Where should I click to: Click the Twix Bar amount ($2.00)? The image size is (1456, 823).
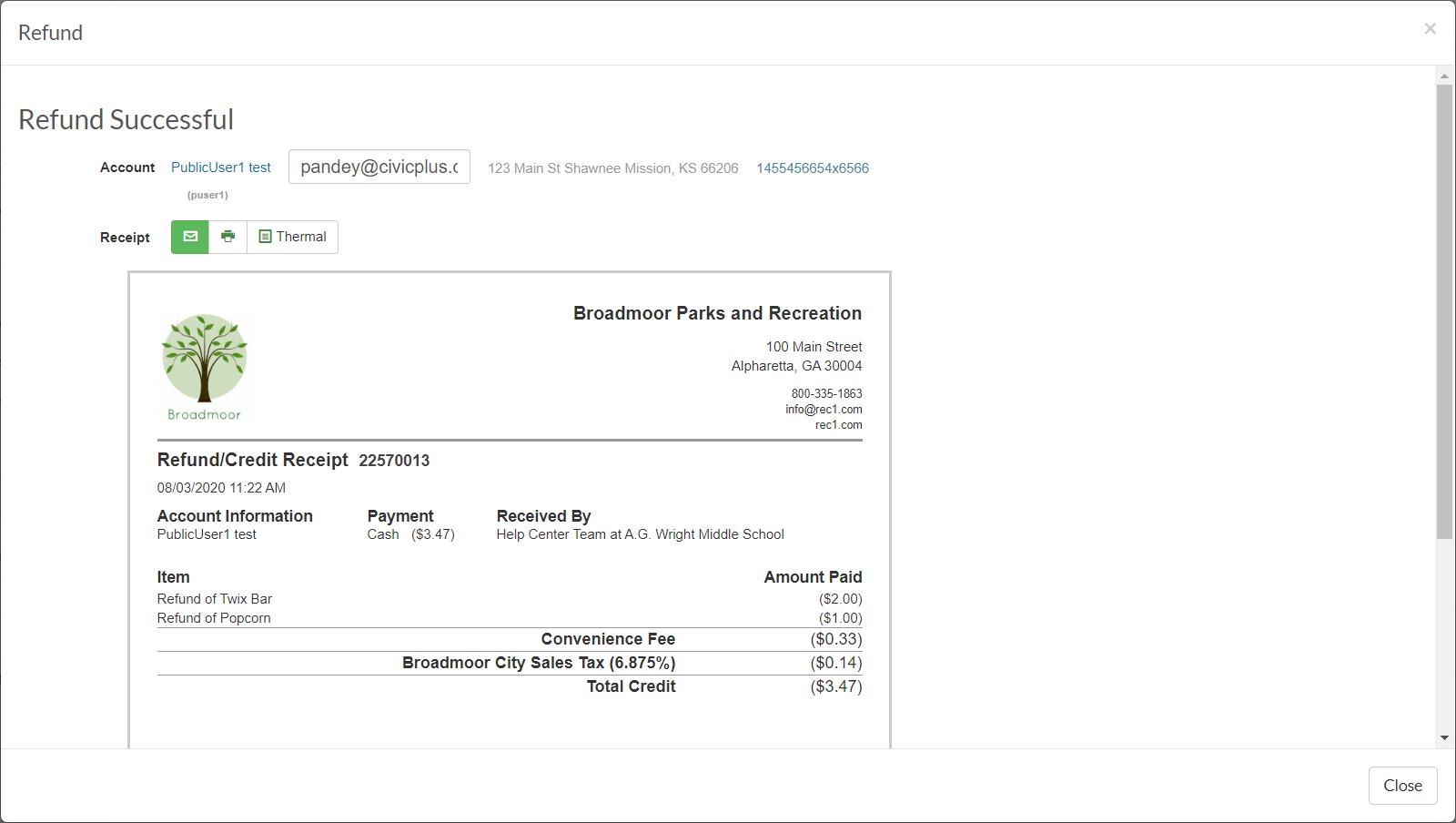click(840, 599)
